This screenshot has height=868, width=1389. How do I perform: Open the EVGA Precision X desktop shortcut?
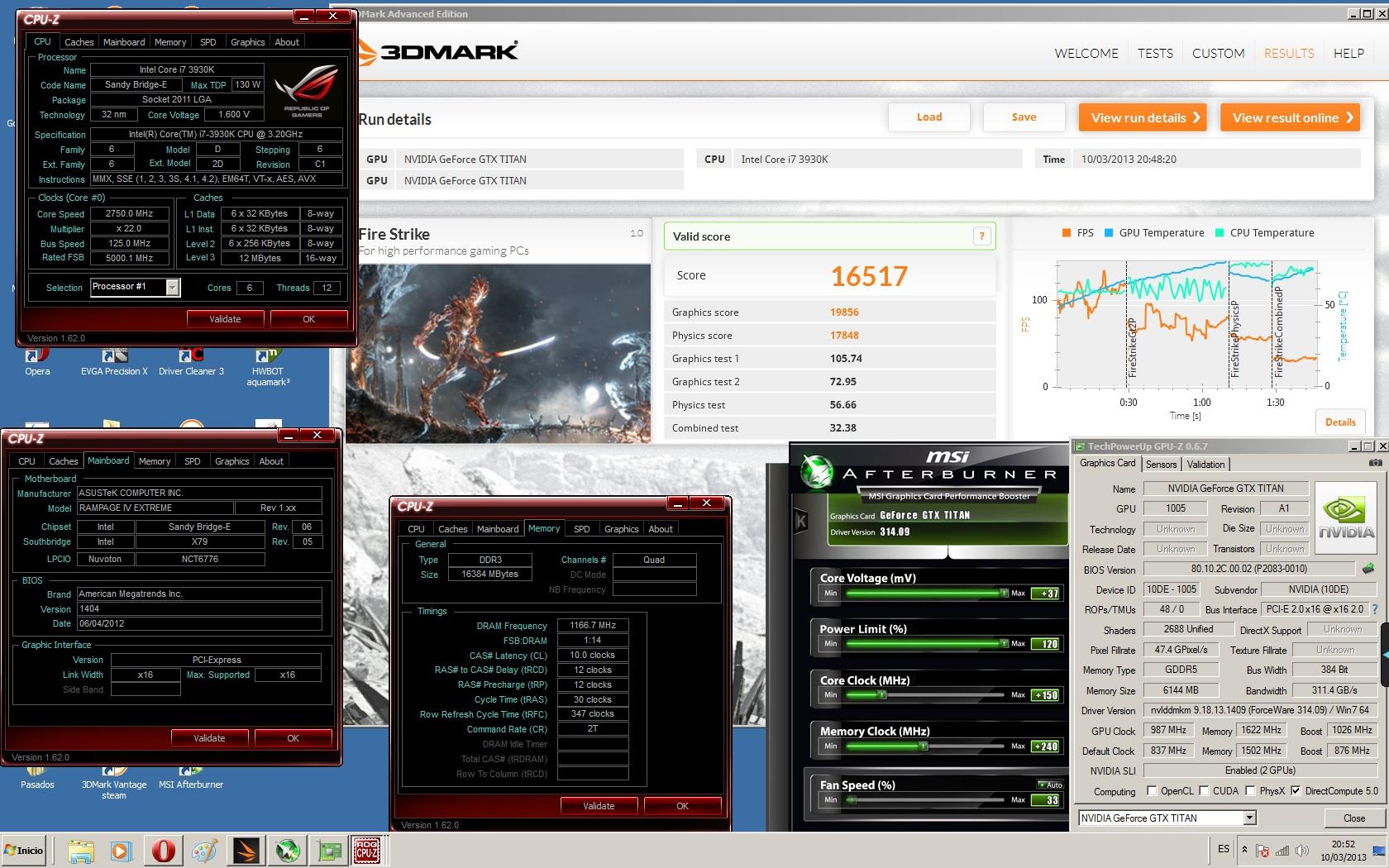tap(114, 362)
